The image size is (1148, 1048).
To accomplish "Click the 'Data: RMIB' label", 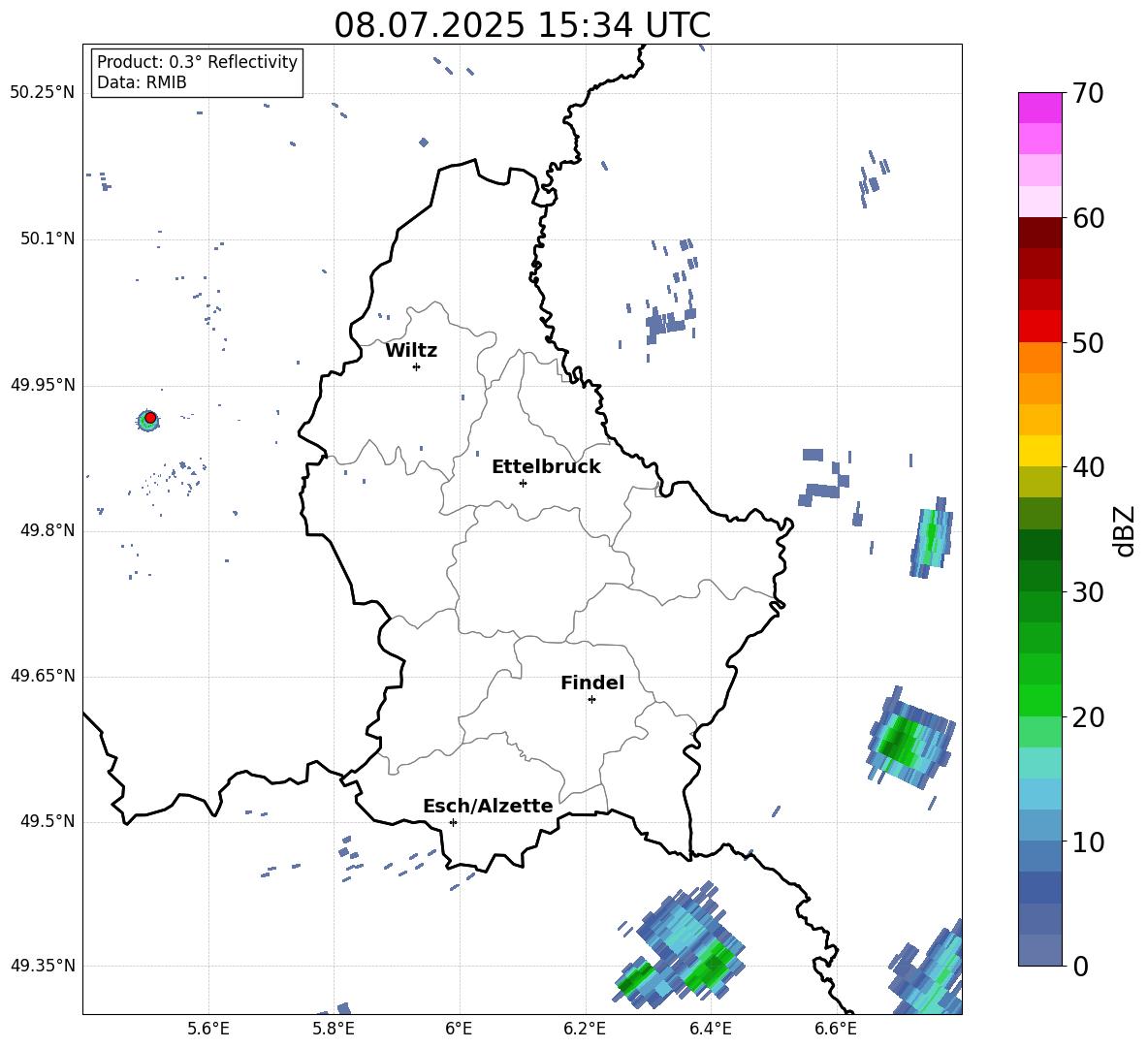I will coord(142,82).
